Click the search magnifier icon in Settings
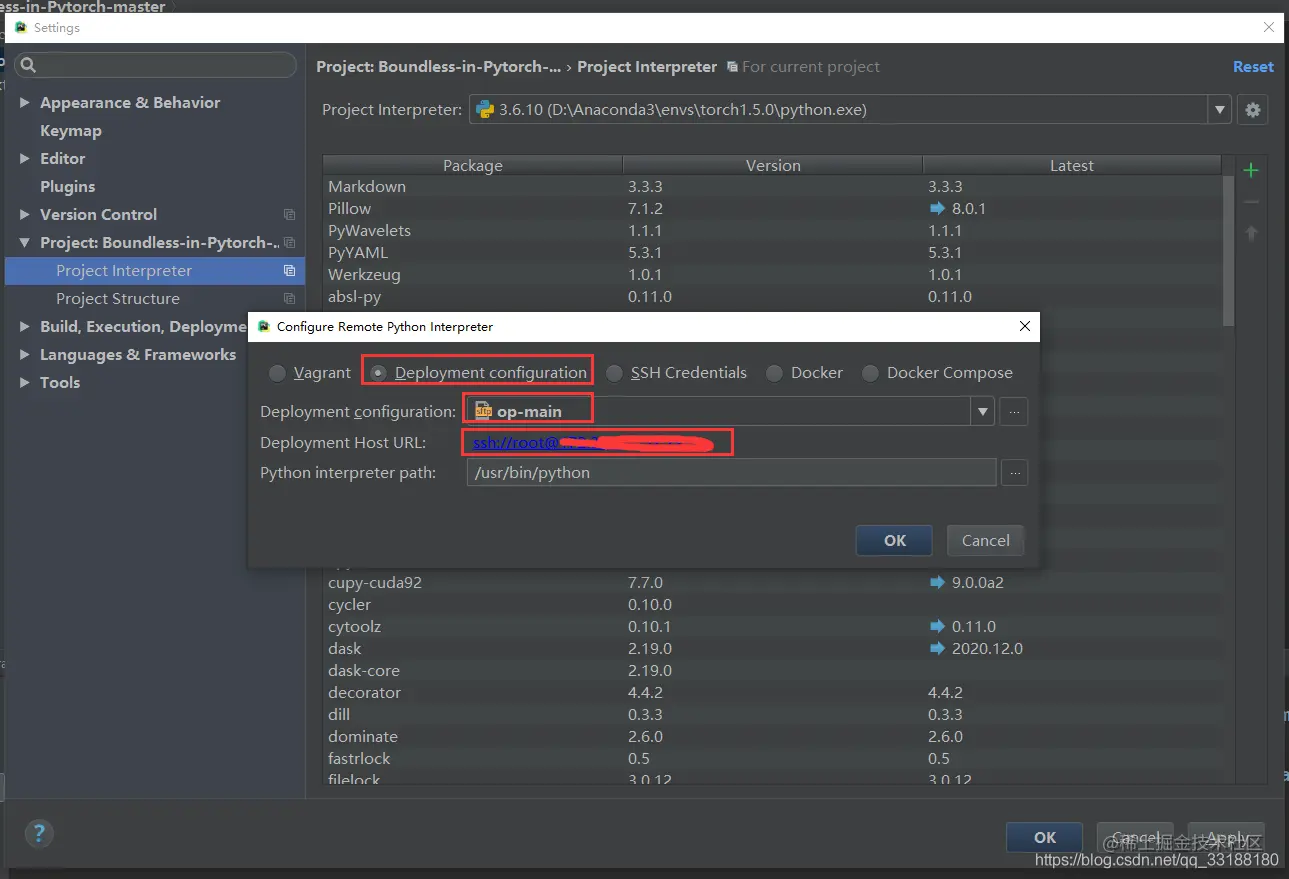Image resolution: width=1289 pixels, height=879 pixels. coord(28,65)
